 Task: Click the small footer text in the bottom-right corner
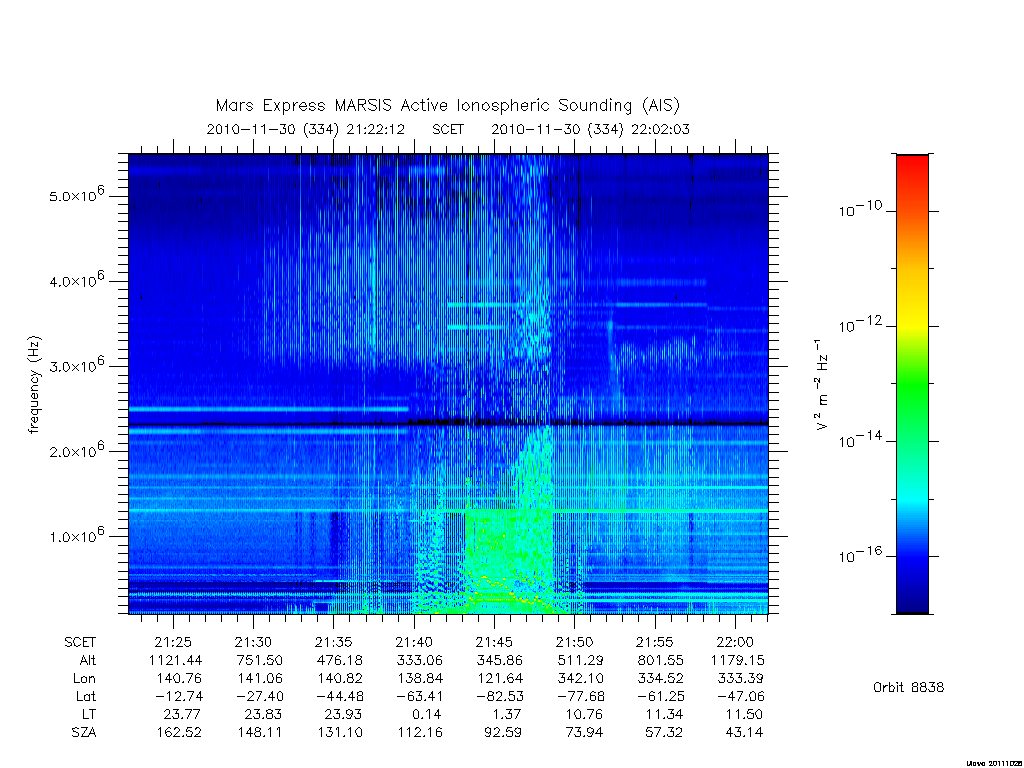(x=994, y=763)
